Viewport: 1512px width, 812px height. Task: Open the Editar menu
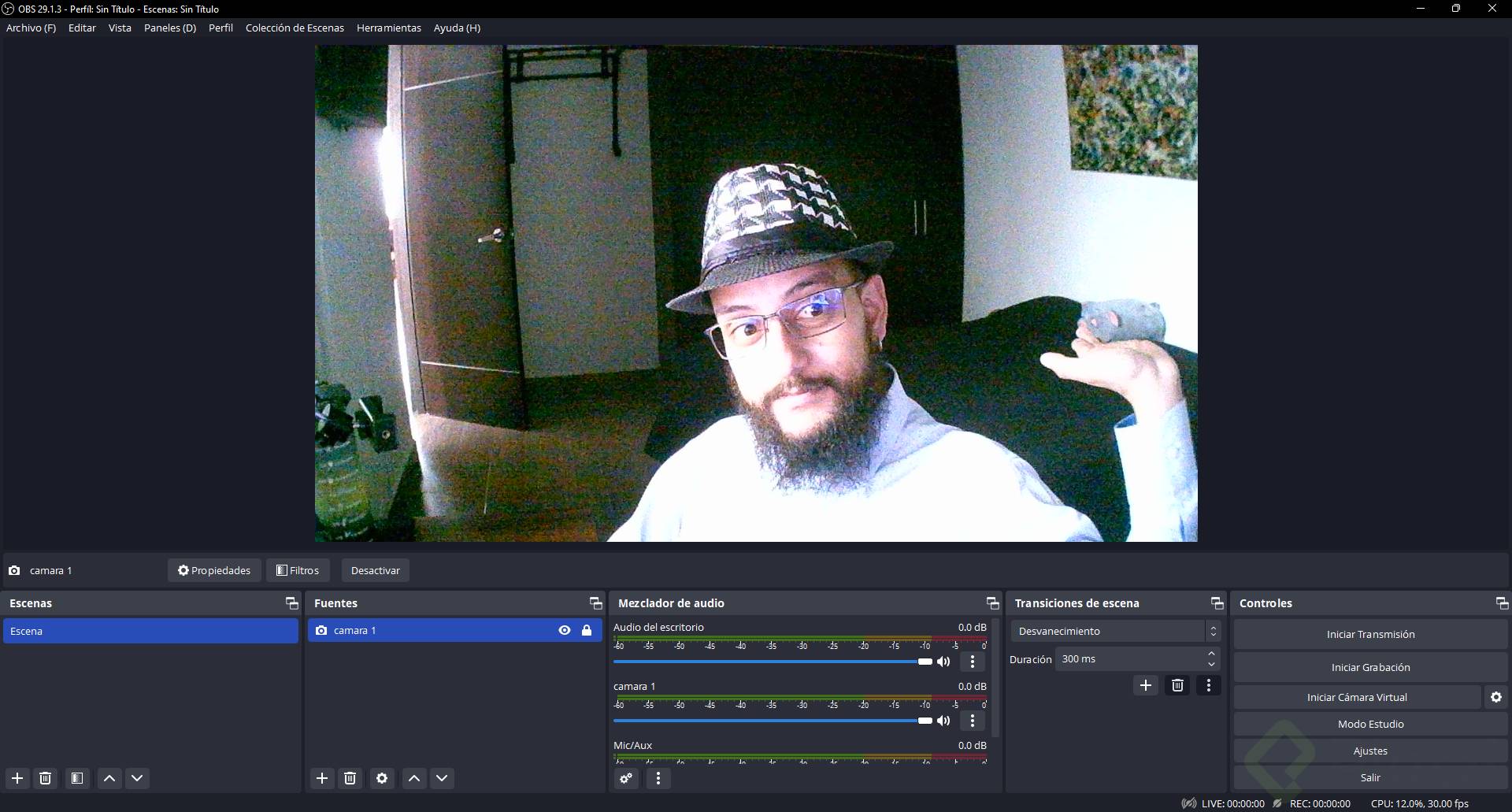82,28
